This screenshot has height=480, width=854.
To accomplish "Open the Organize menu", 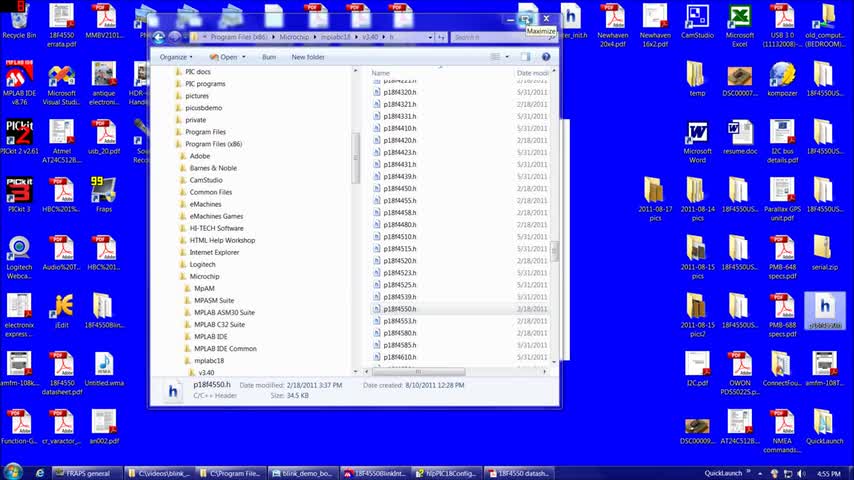I will [175, 57].
